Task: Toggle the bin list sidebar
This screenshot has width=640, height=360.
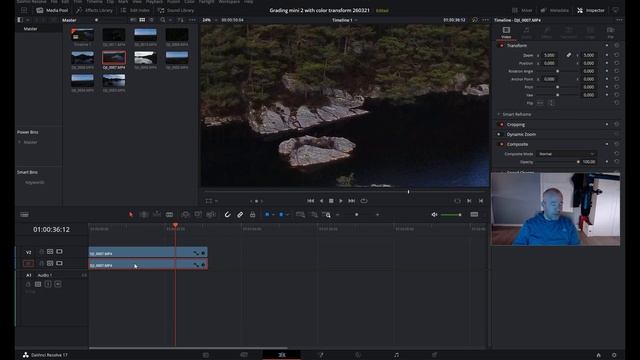Action: coord(20,20)
